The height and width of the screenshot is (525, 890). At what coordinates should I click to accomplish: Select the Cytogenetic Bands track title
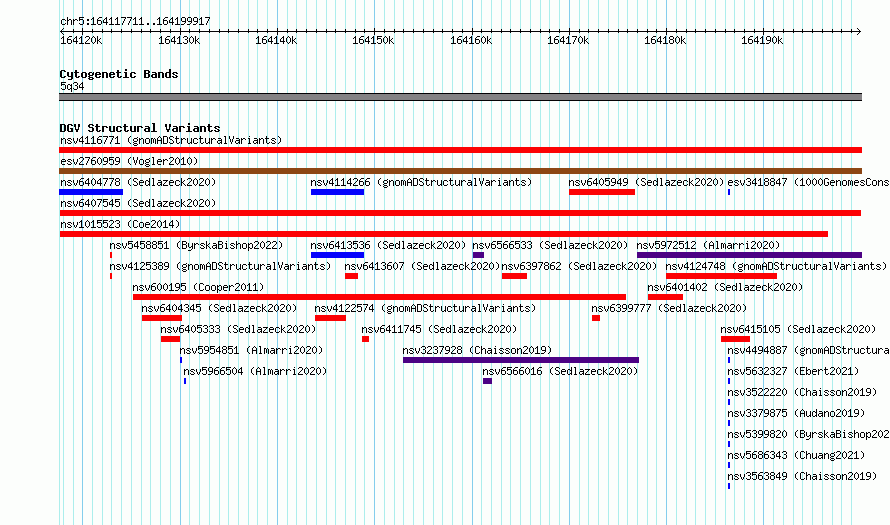coord(119,74)
